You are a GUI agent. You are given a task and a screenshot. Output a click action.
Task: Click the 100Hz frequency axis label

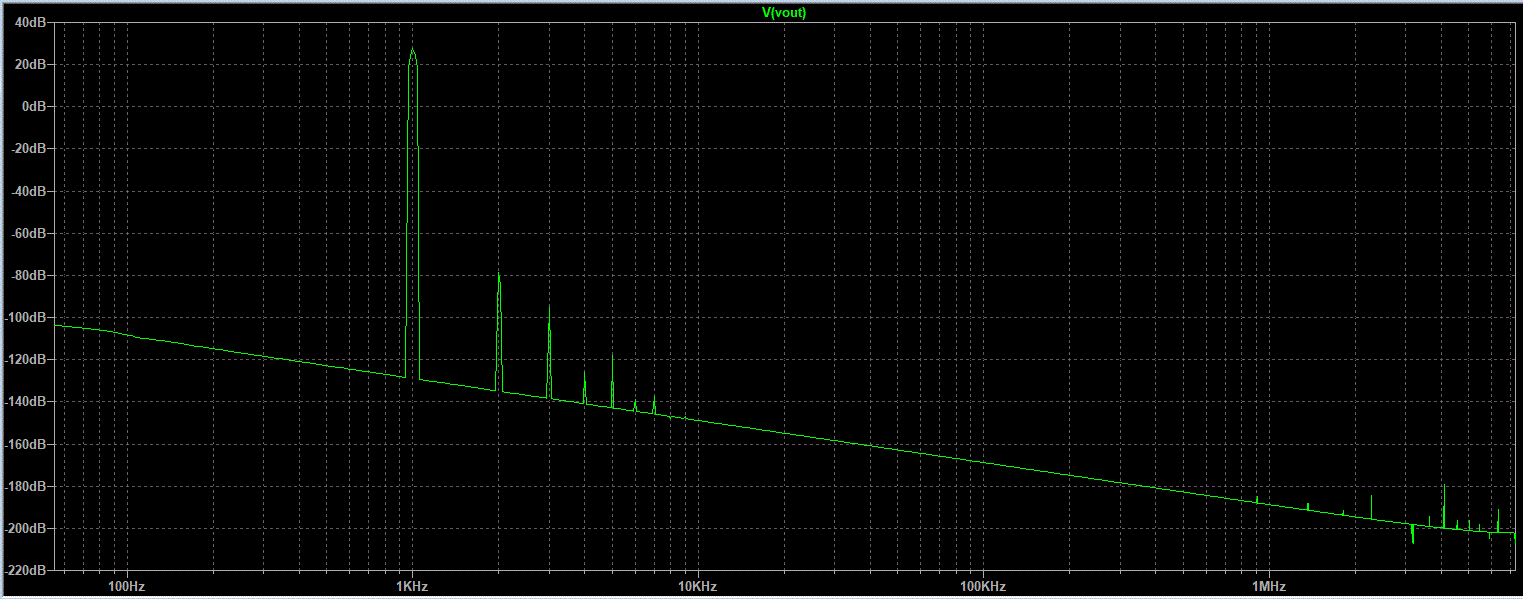pyautogui.click(x=126, y=585)
